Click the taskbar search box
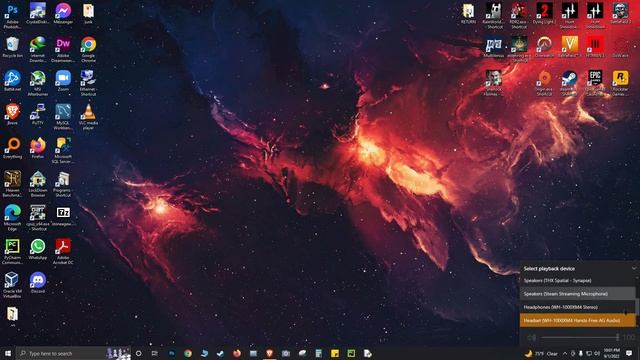This screenshot has width=640, height=360. [73, 353]
